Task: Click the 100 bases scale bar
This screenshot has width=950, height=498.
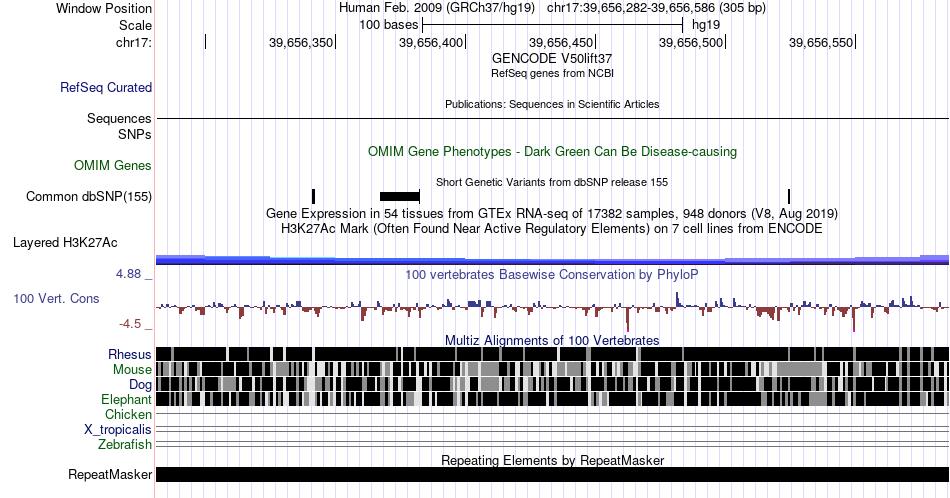Action: (x=553, y=25)
